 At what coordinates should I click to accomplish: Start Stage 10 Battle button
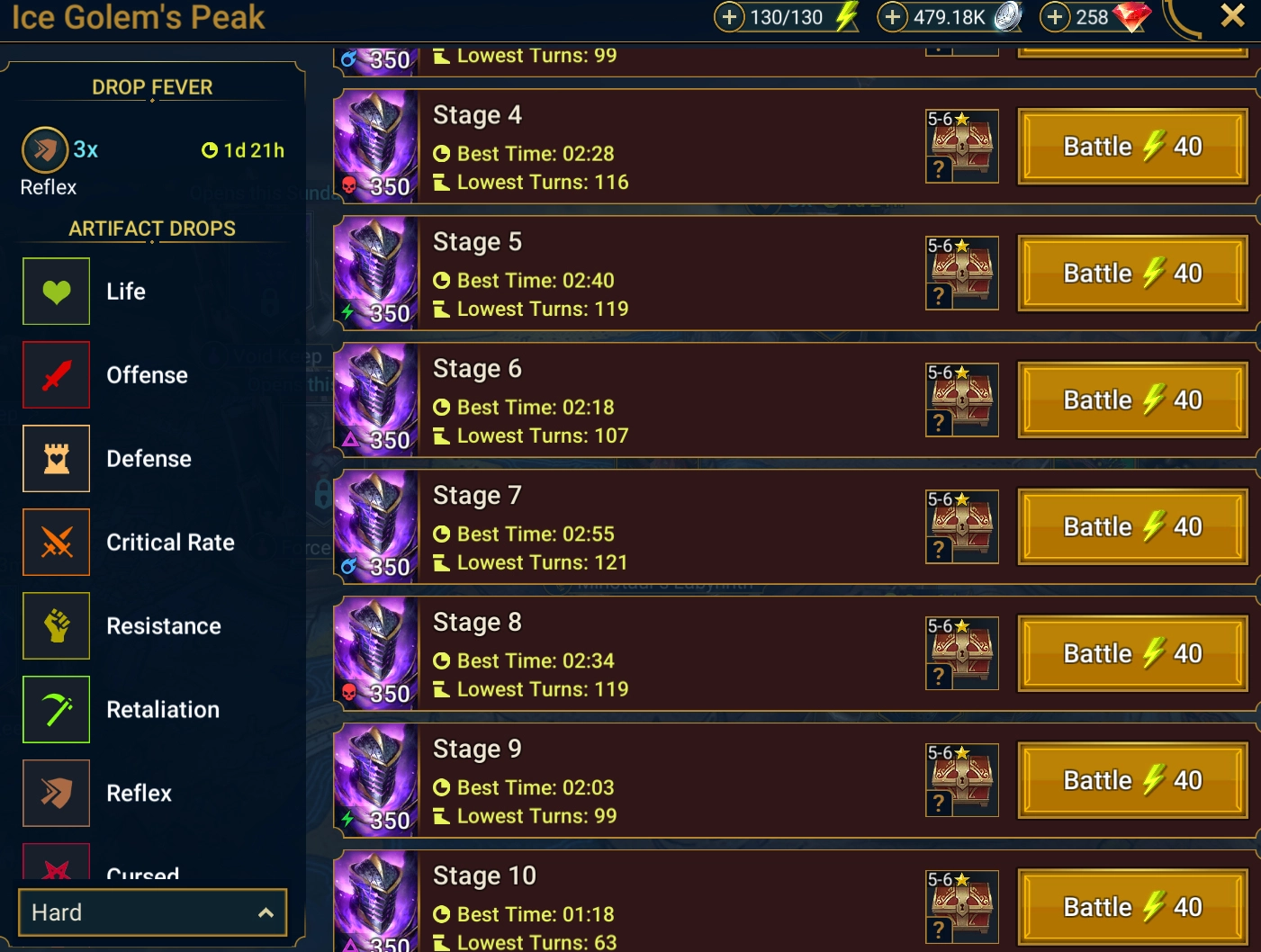pos(1132,907)
